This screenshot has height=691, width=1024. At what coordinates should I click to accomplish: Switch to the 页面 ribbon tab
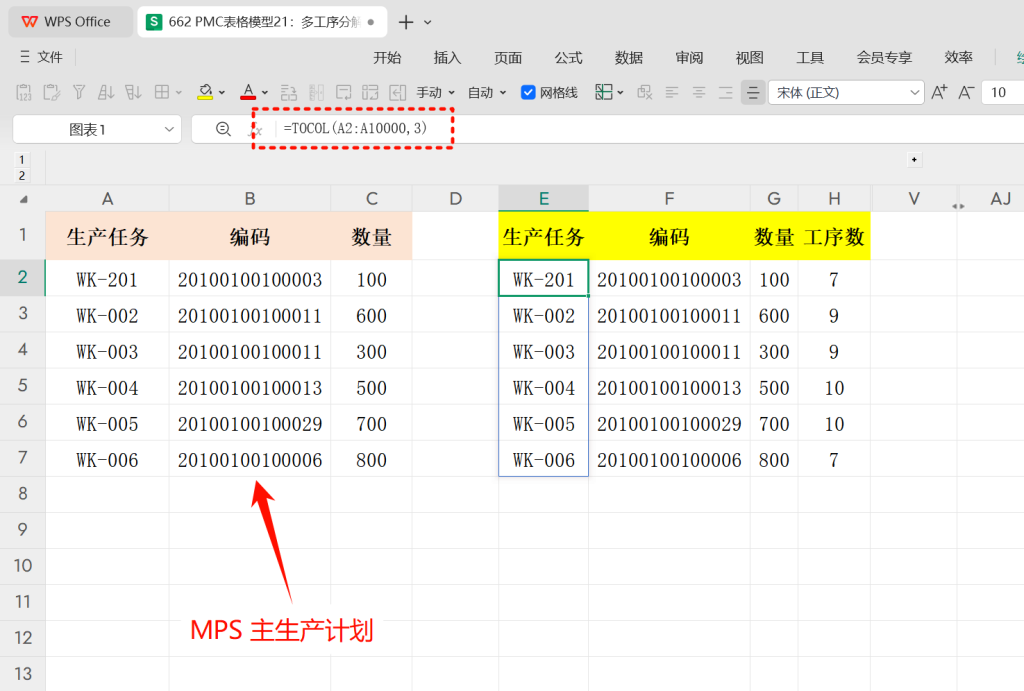pos(507,57)
